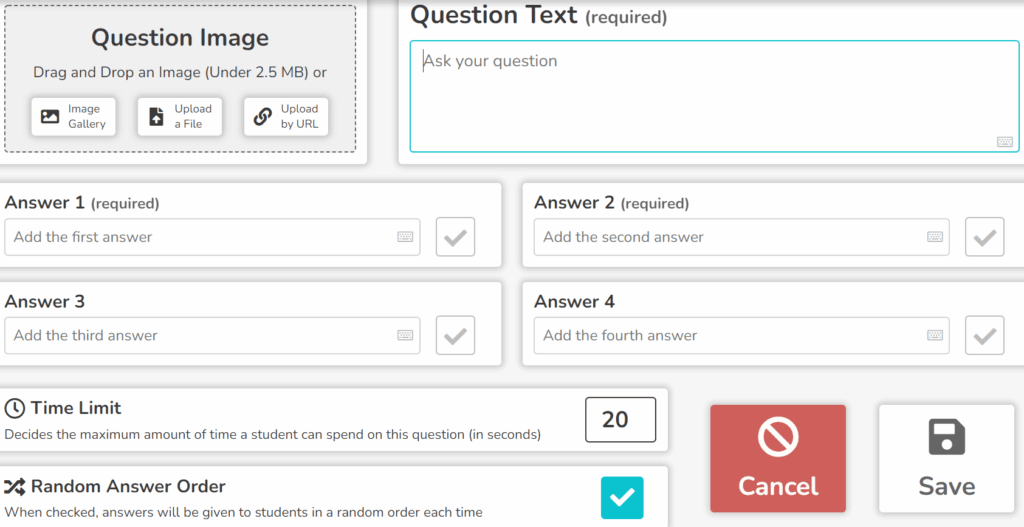
Task: Save the question
Action: point(946,458)
